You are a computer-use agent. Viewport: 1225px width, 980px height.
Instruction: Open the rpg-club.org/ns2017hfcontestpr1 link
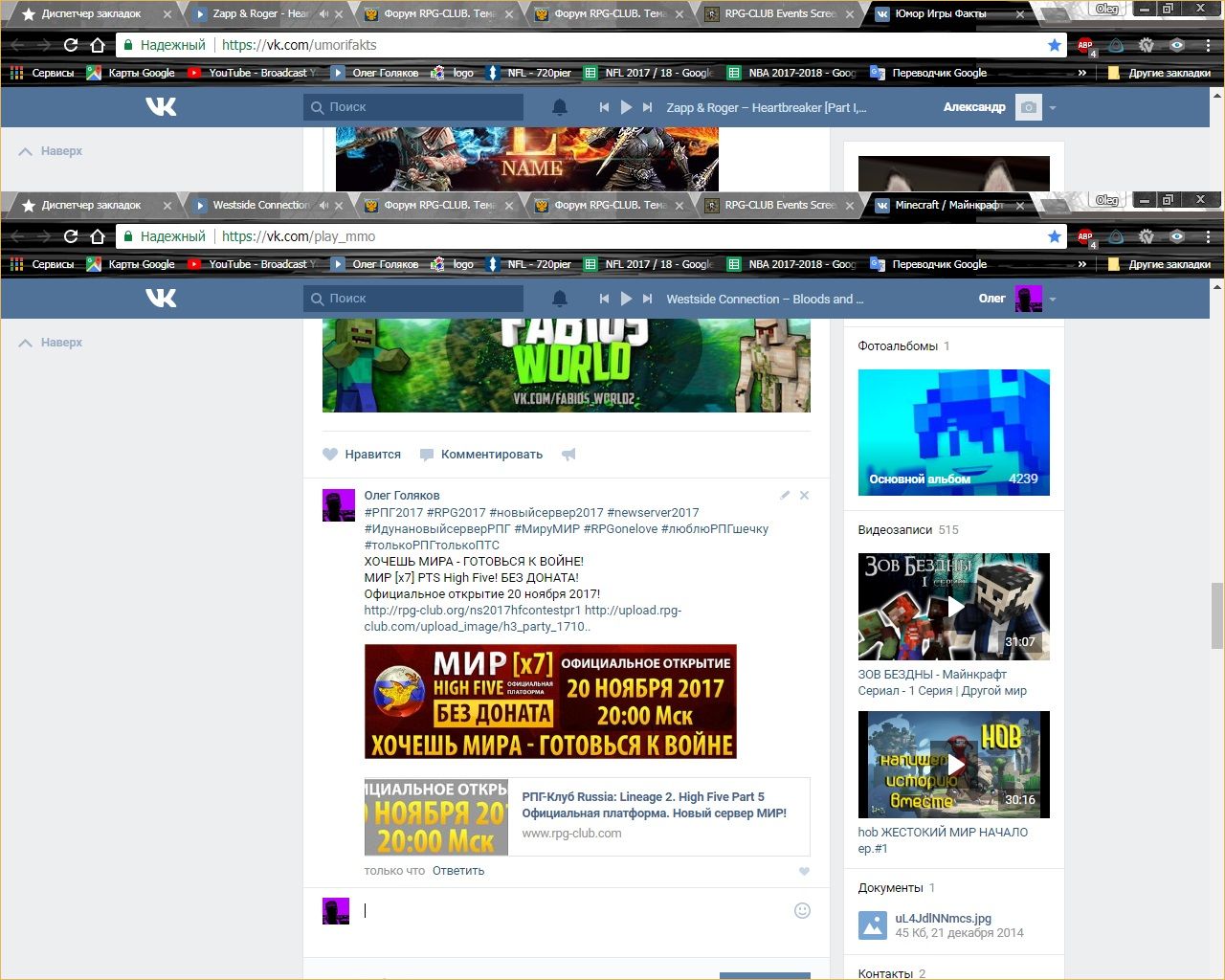(x=473, y=610)
